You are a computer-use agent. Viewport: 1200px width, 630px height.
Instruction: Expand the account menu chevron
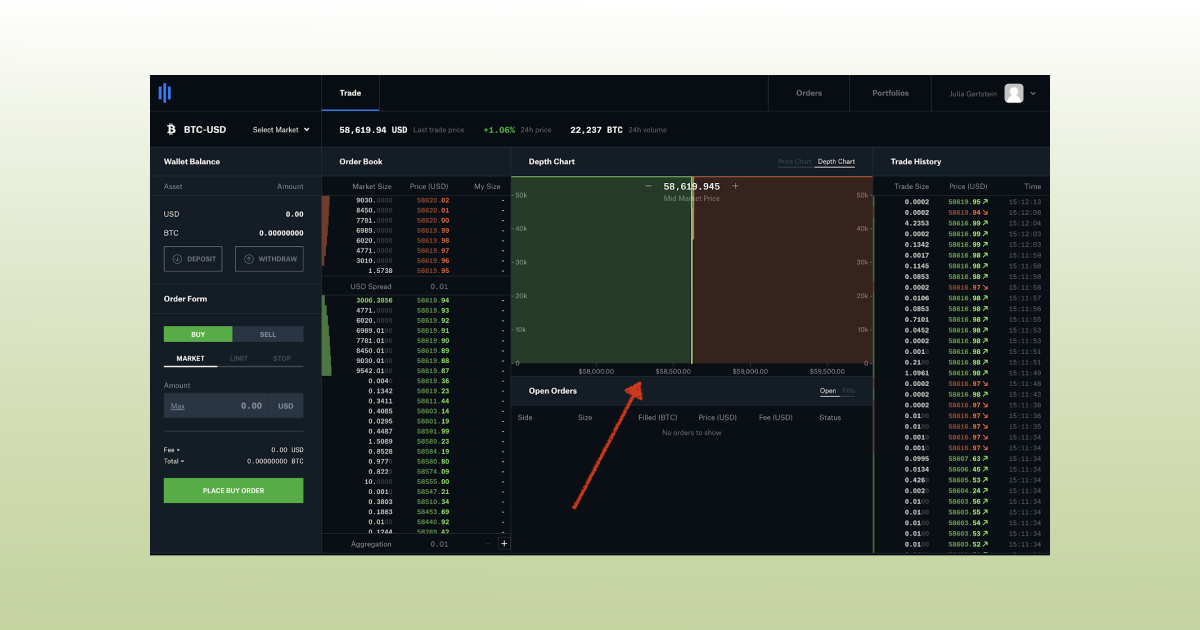click(1033, 93)
